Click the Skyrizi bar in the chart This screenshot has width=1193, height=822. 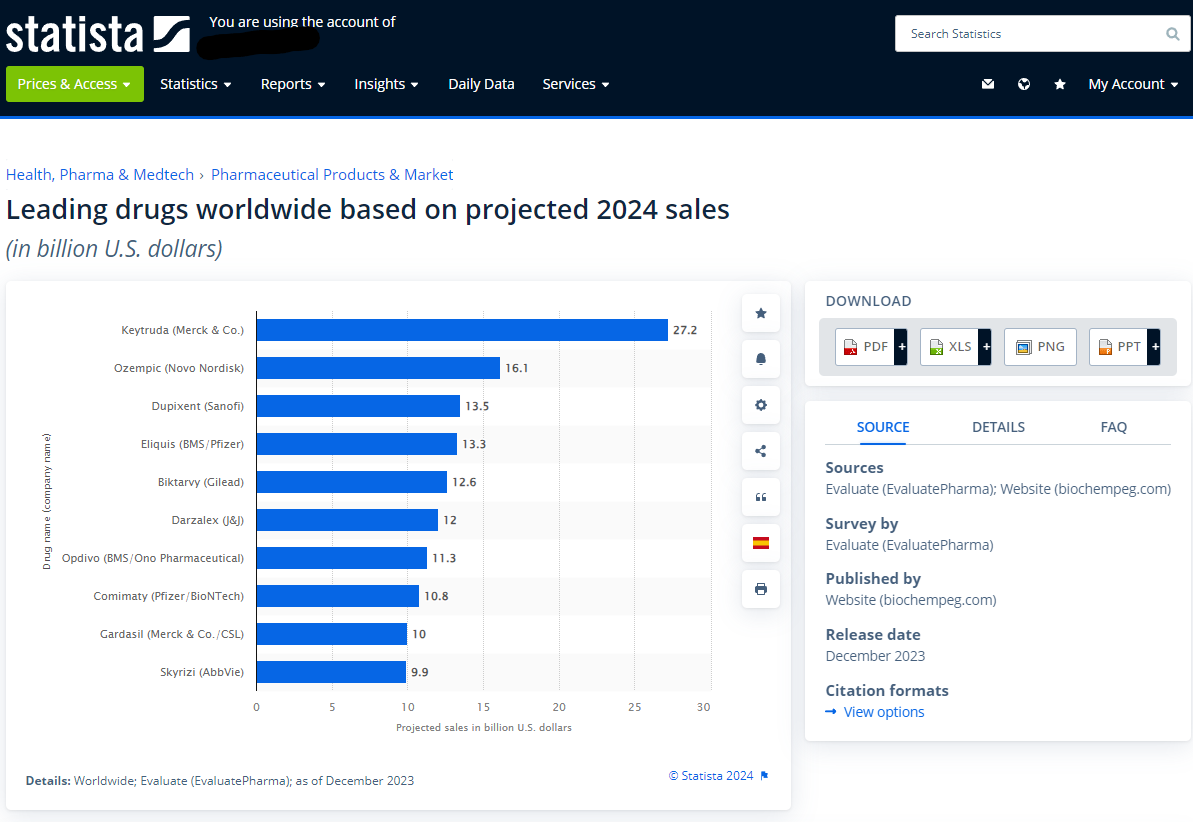point(331,672)
